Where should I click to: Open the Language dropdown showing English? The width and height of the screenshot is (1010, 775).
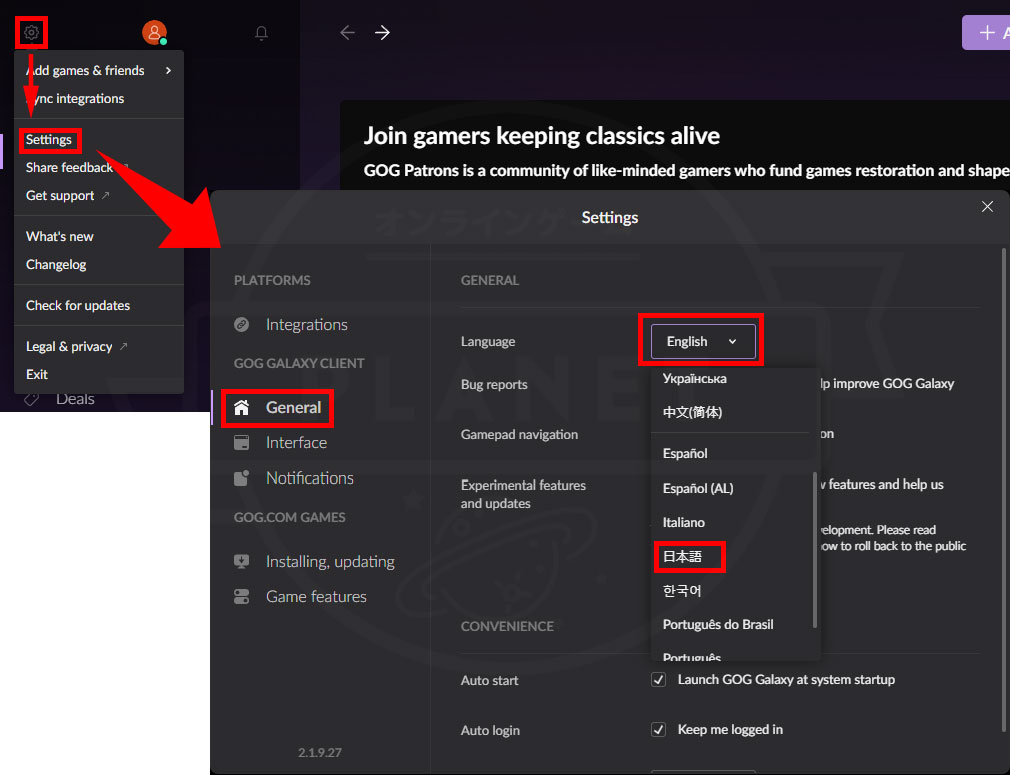(x=703, y=341)
